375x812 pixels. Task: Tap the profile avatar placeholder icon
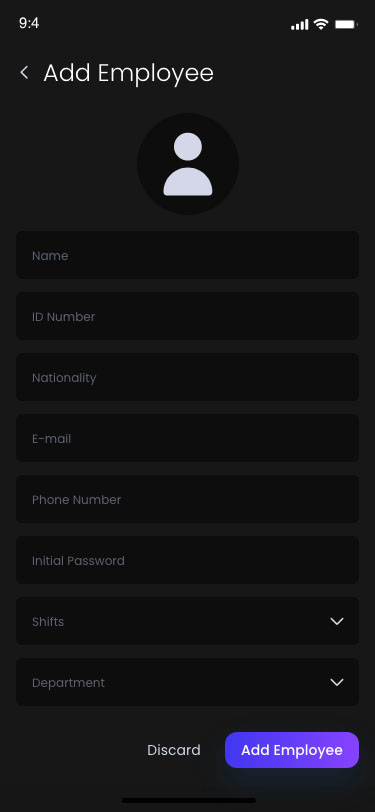pyautogui.click(x=188, y=164)
